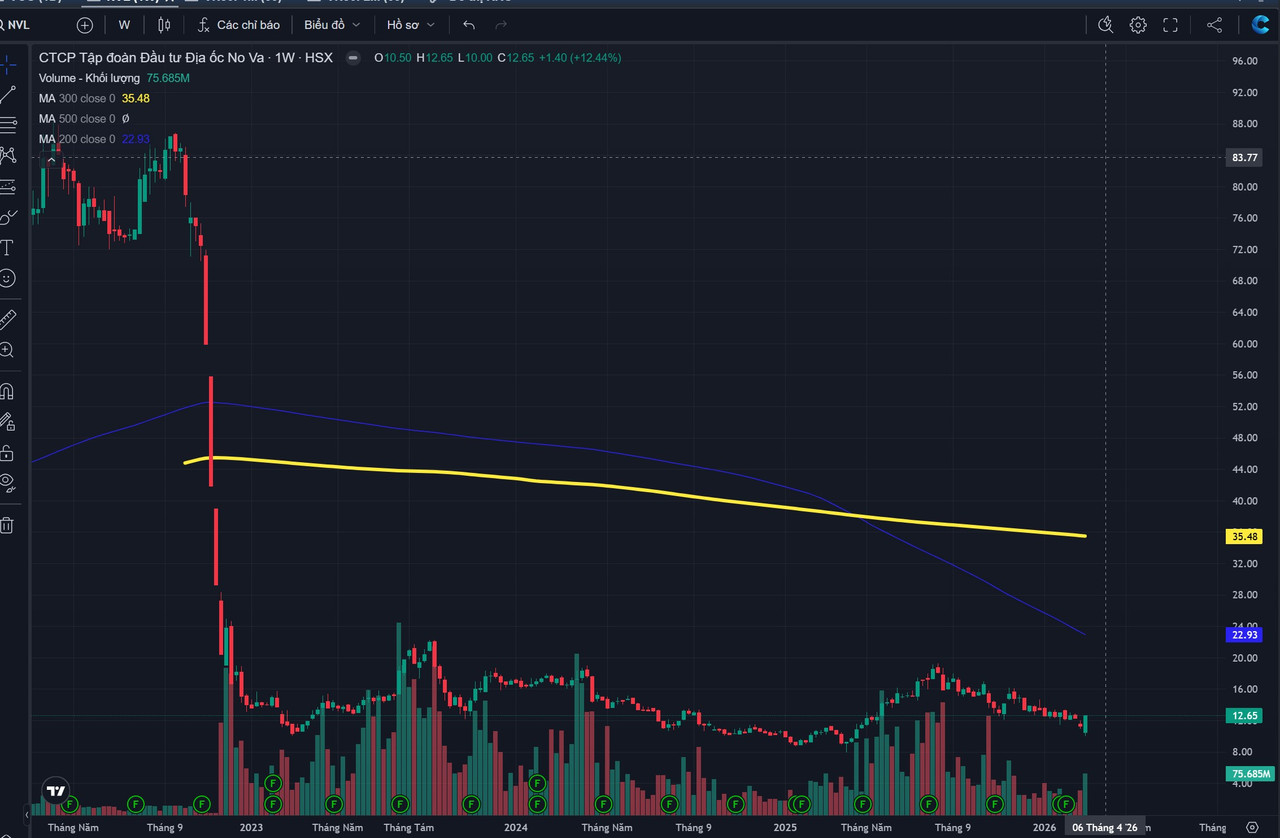The width and height of the screenshot is (1280, 838).
Task: Switch the chart to fullscreen mode
Action: [x=1170, y=25]
